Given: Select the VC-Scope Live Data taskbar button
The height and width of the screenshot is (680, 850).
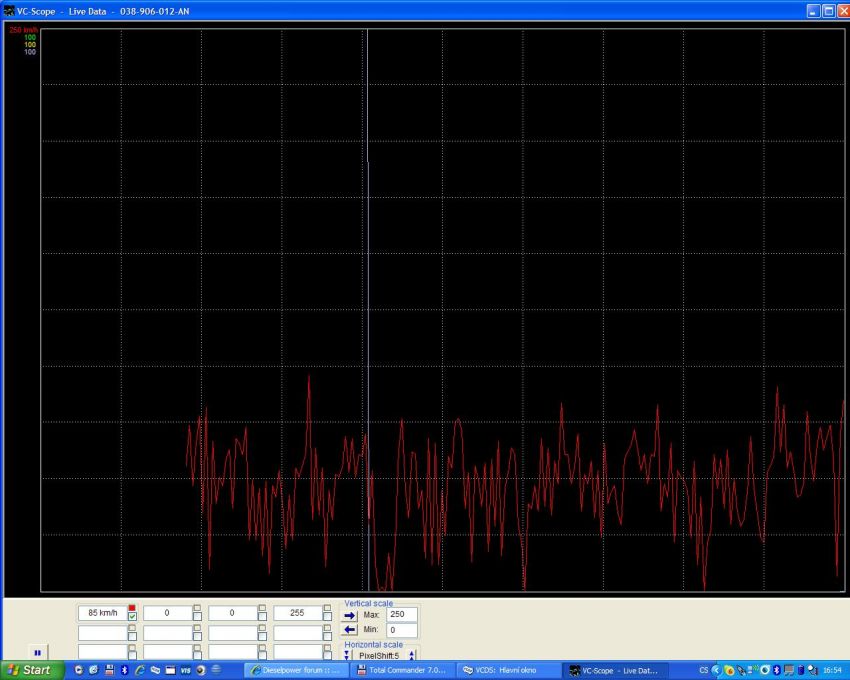Looking at the screenshot, I should click(x=615, y=670).
